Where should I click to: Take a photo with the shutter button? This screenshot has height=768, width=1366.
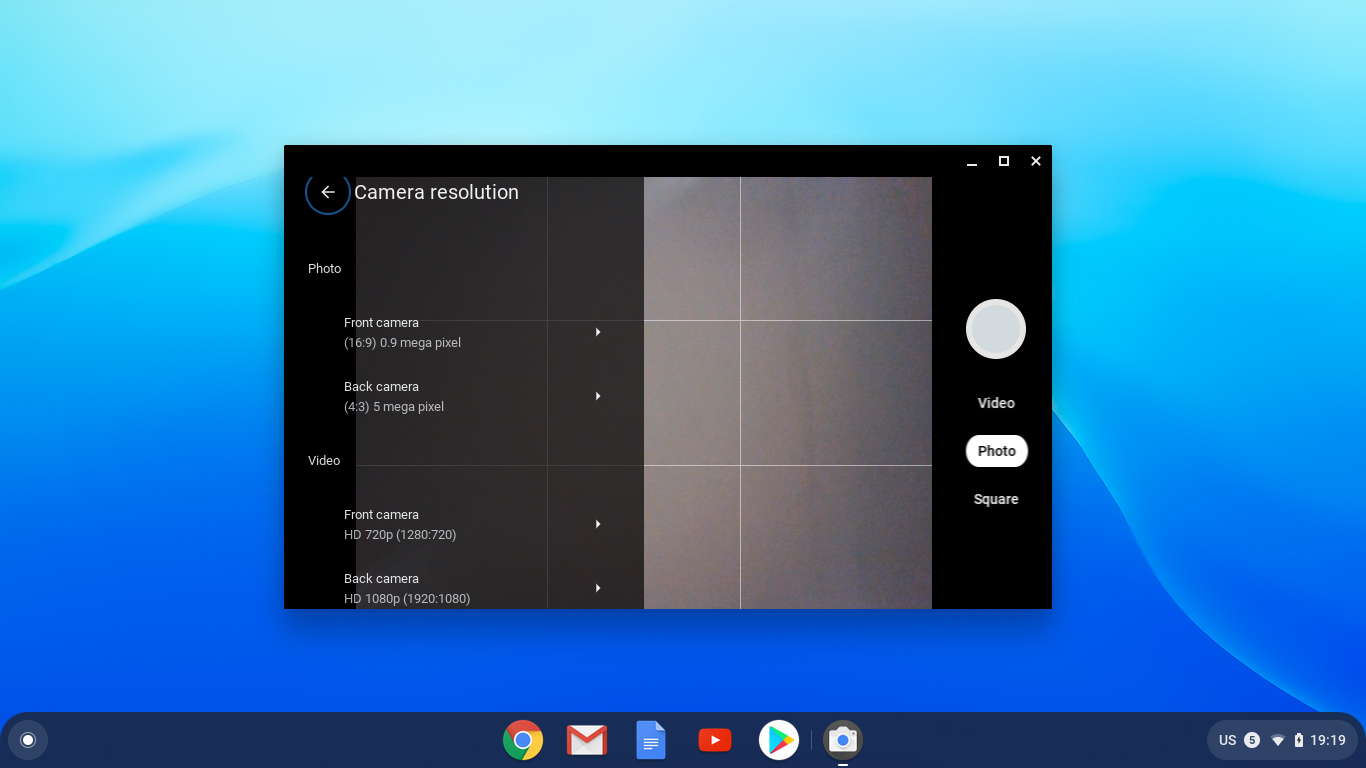tap(996, 329)
